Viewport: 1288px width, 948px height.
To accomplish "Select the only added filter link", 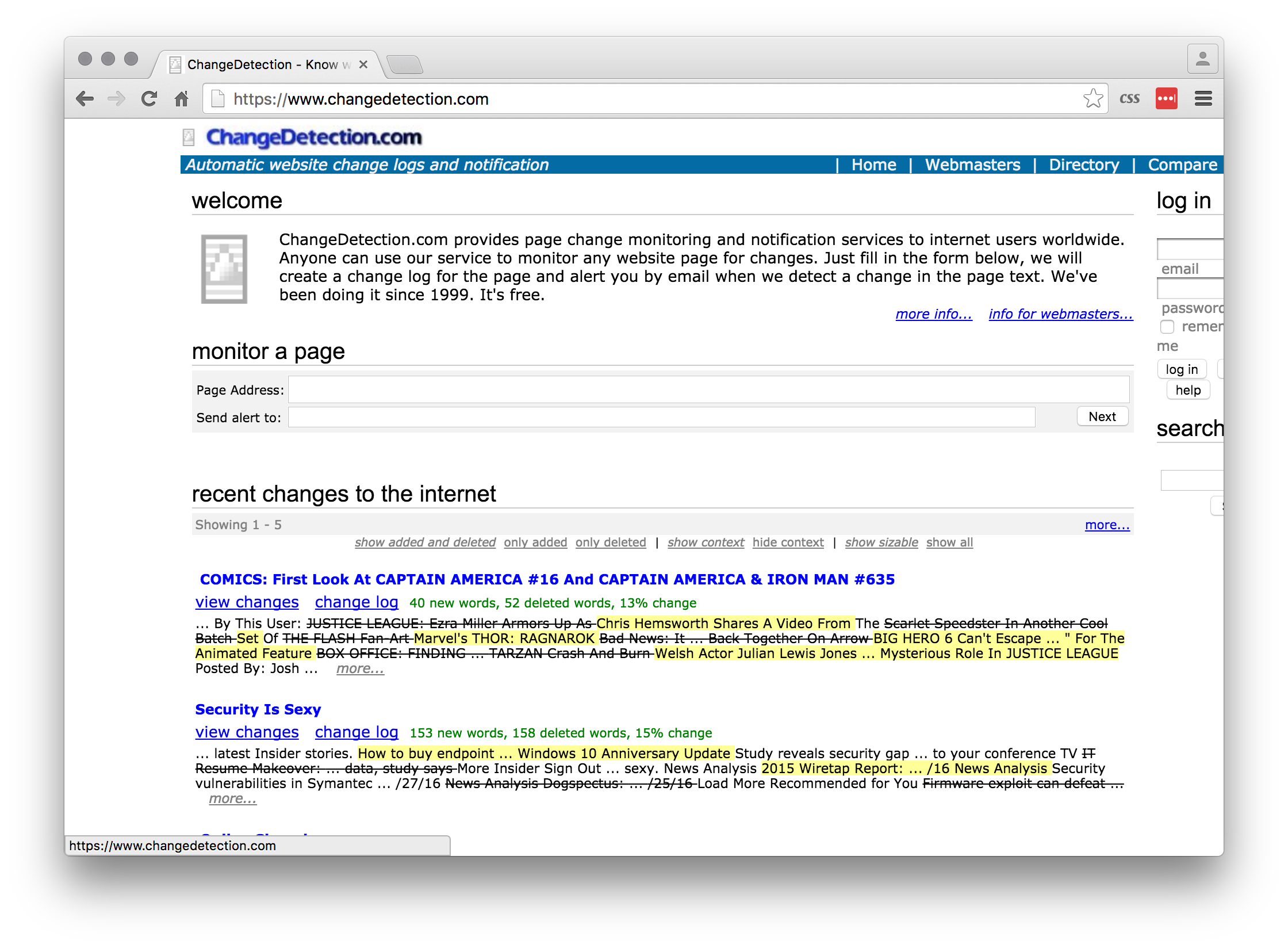I will [x=535, y=542].
